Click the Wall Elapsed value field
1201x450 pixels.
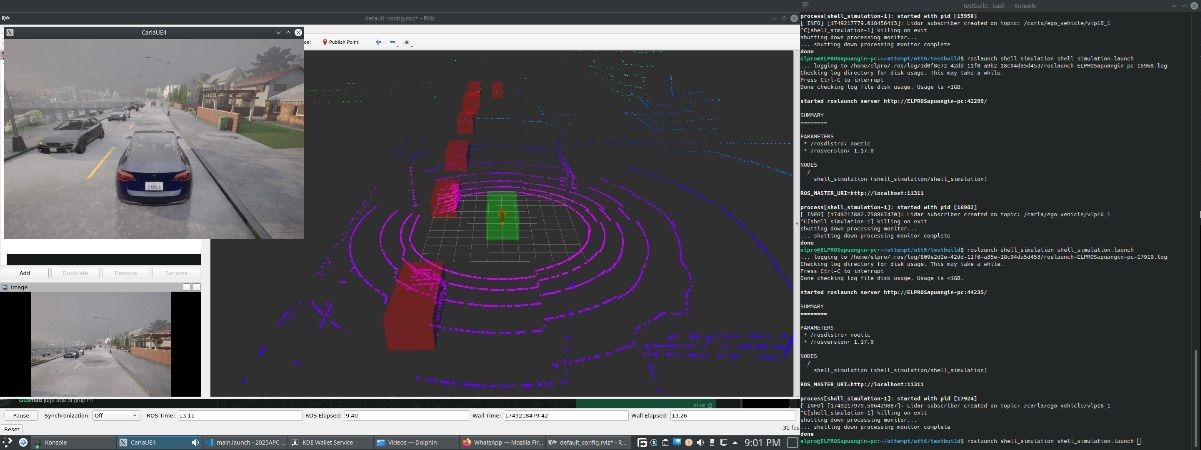tap(733, 415)
